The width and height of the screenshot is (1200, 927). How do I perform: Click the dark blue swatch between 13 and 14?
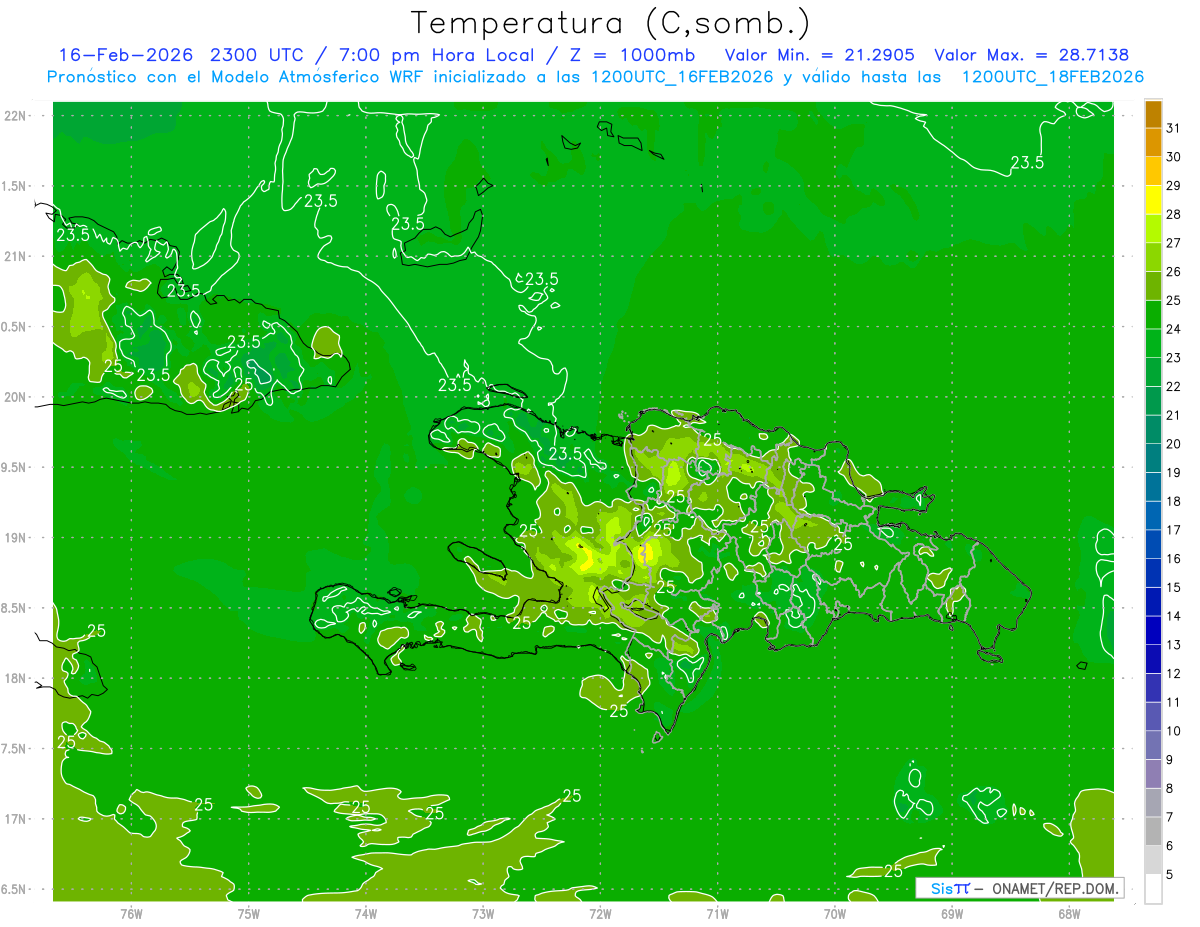(1153, 630)
